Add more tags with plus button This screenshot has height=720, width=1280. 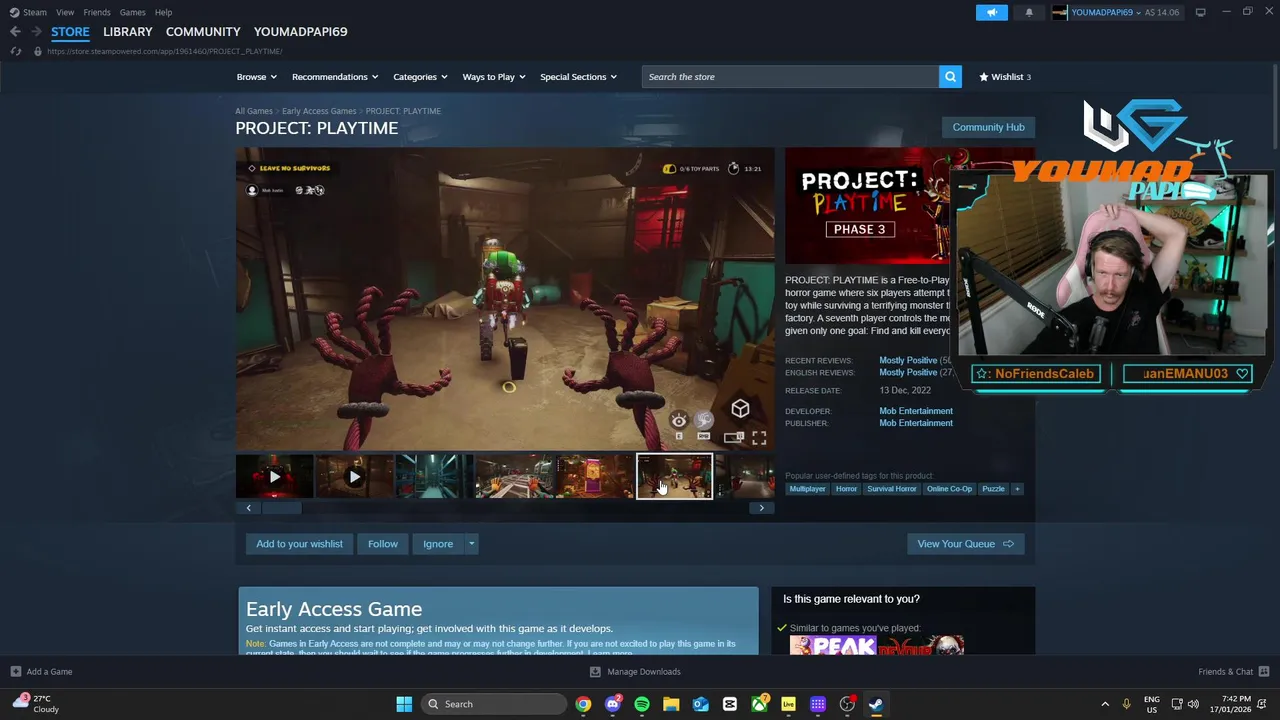[1017, 489]
